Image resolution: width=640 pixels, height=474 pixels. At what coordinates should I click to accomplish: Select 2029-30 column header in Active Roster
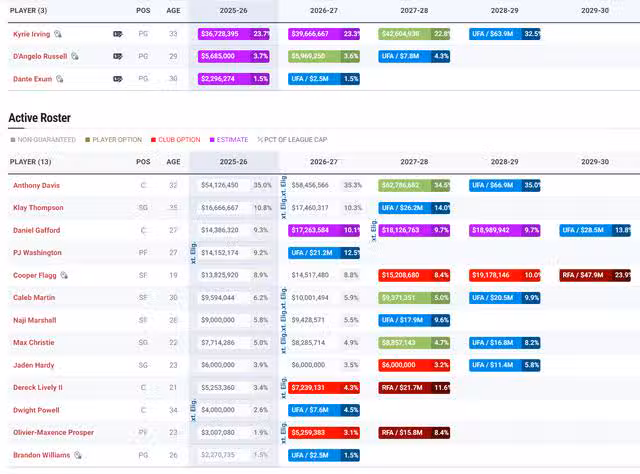click(595, 162)
